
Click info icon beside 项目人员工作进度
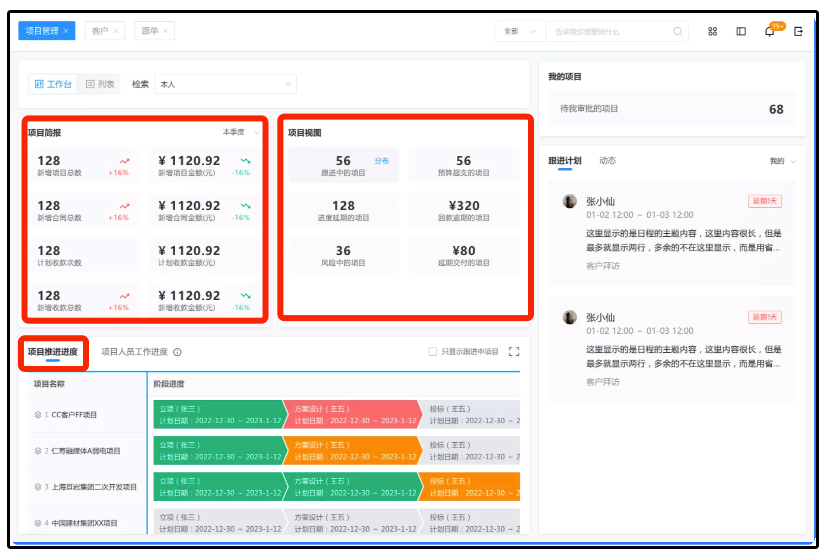coord(178,352)
